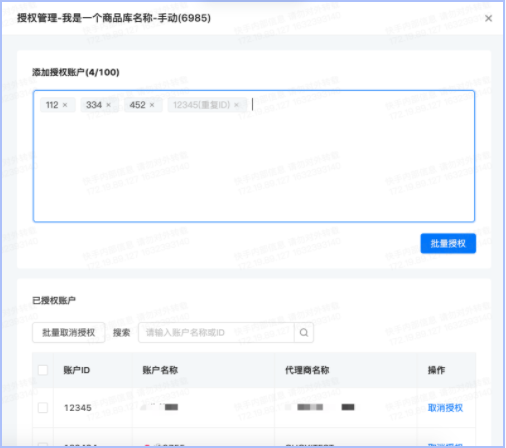The width and height of the screenshot is (506, 448).
Task: Remove tag 112 with its x icon
Action: click(65, 105)
